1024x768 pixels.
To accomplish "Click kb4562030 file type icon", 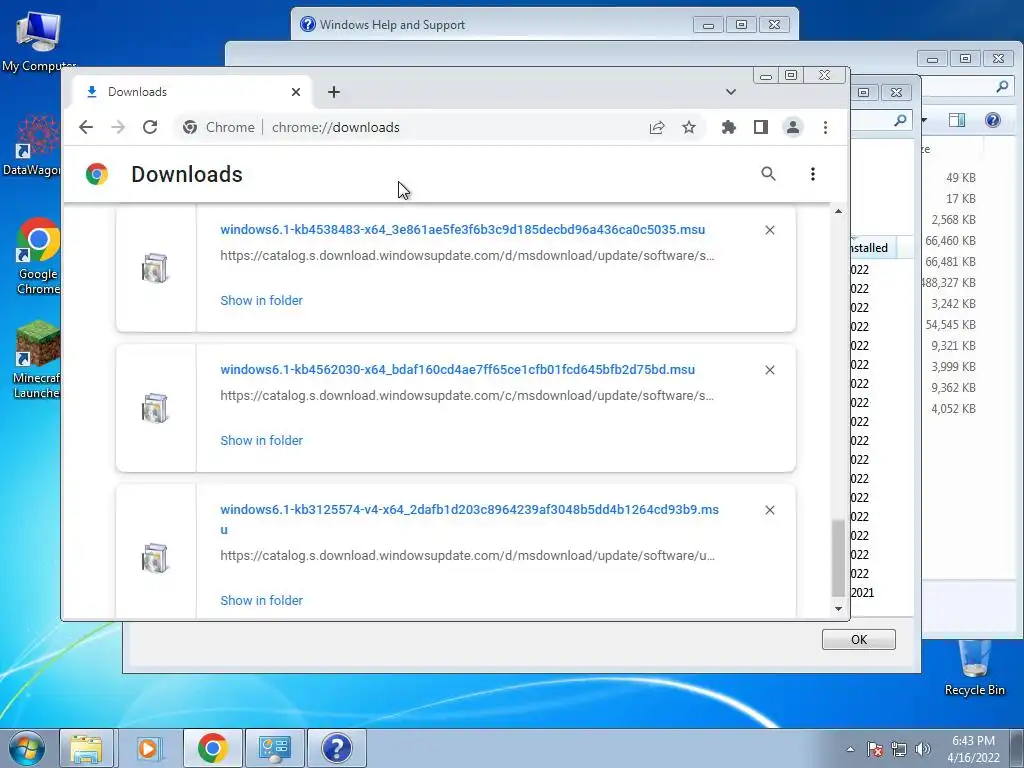I will tap(155, 408).
